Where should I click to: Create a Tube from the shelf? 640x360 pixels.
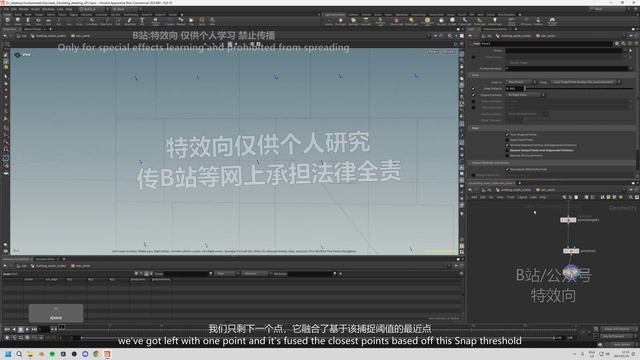click(28, 21)
